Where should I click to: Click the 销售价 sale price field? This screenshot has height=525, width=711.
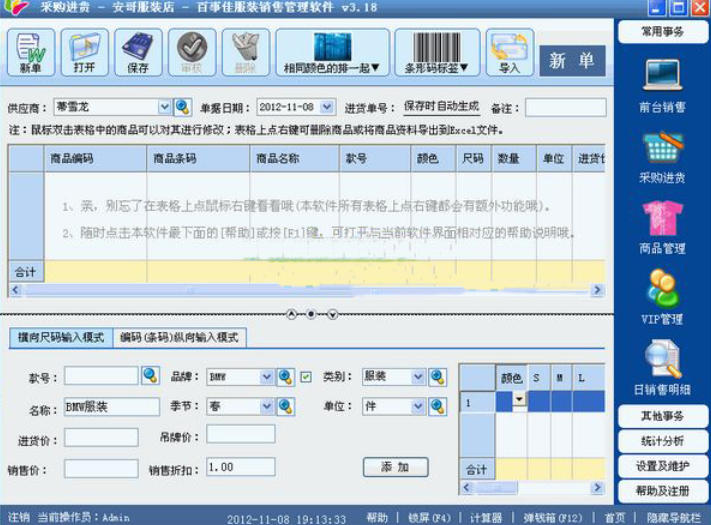[x=101, y=468]
